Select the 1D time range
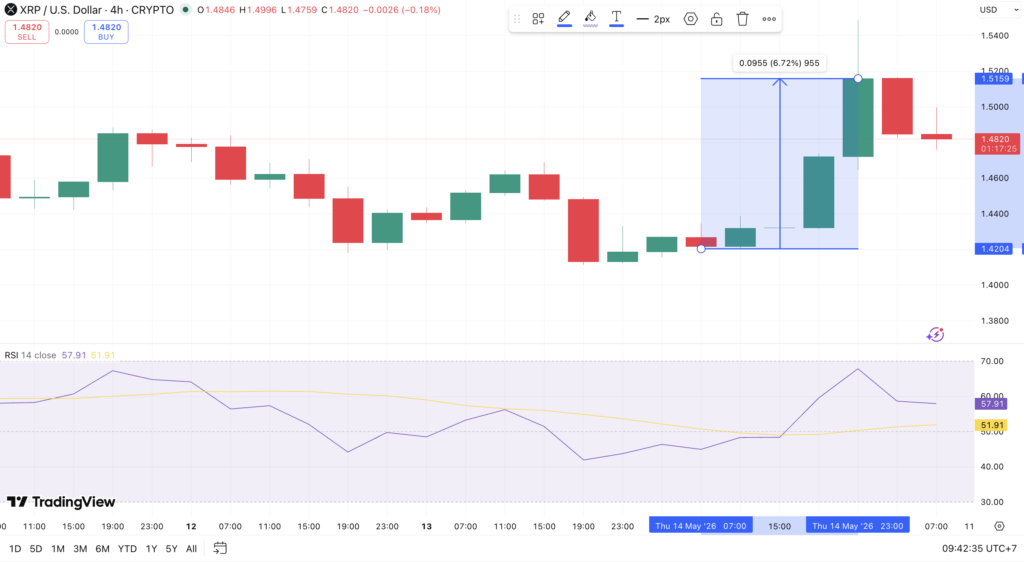Image resolution: width=1024 pixels, height=562 pixels. 14,549
